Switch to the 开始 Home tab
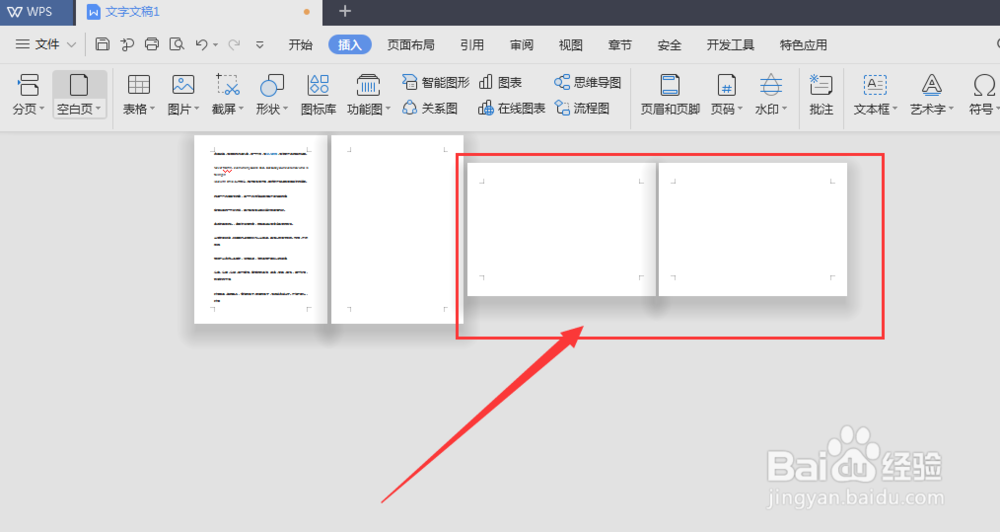Image resolution: width=1000 pixels, height=532 pixels. click(300, 45)
